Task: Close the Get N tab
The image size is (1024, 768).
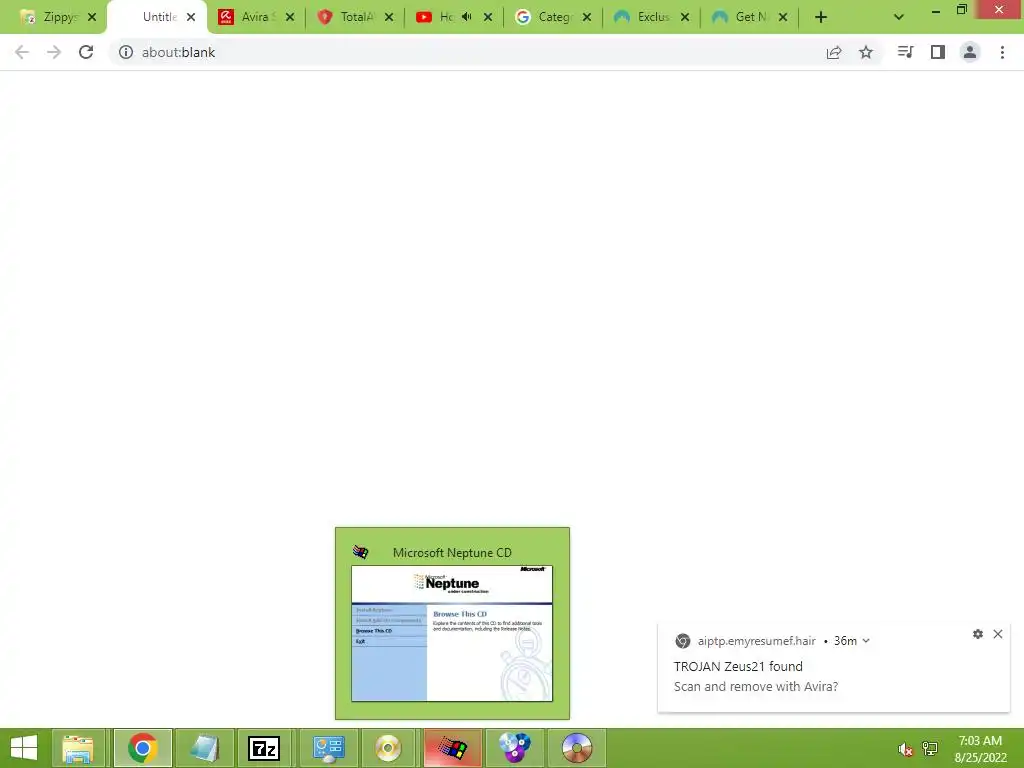Action: coord(783,17)
